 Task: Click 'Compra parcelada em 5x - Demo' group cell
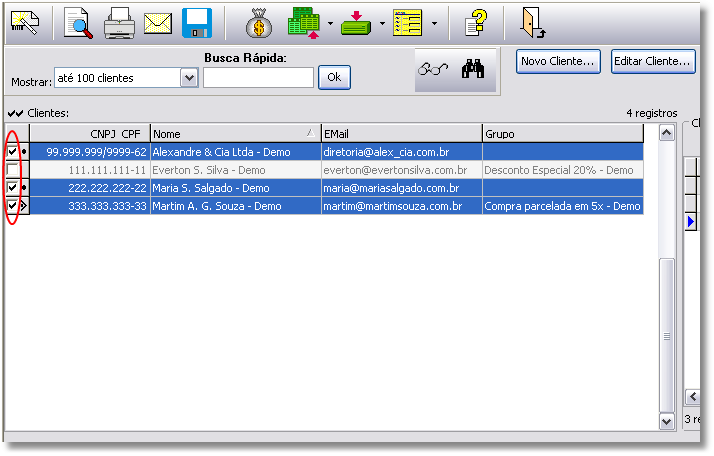(562, 206)
